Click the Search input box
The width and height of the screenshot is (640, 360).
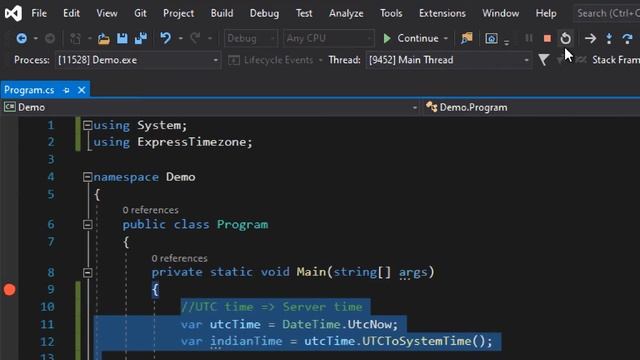point(607,13)
